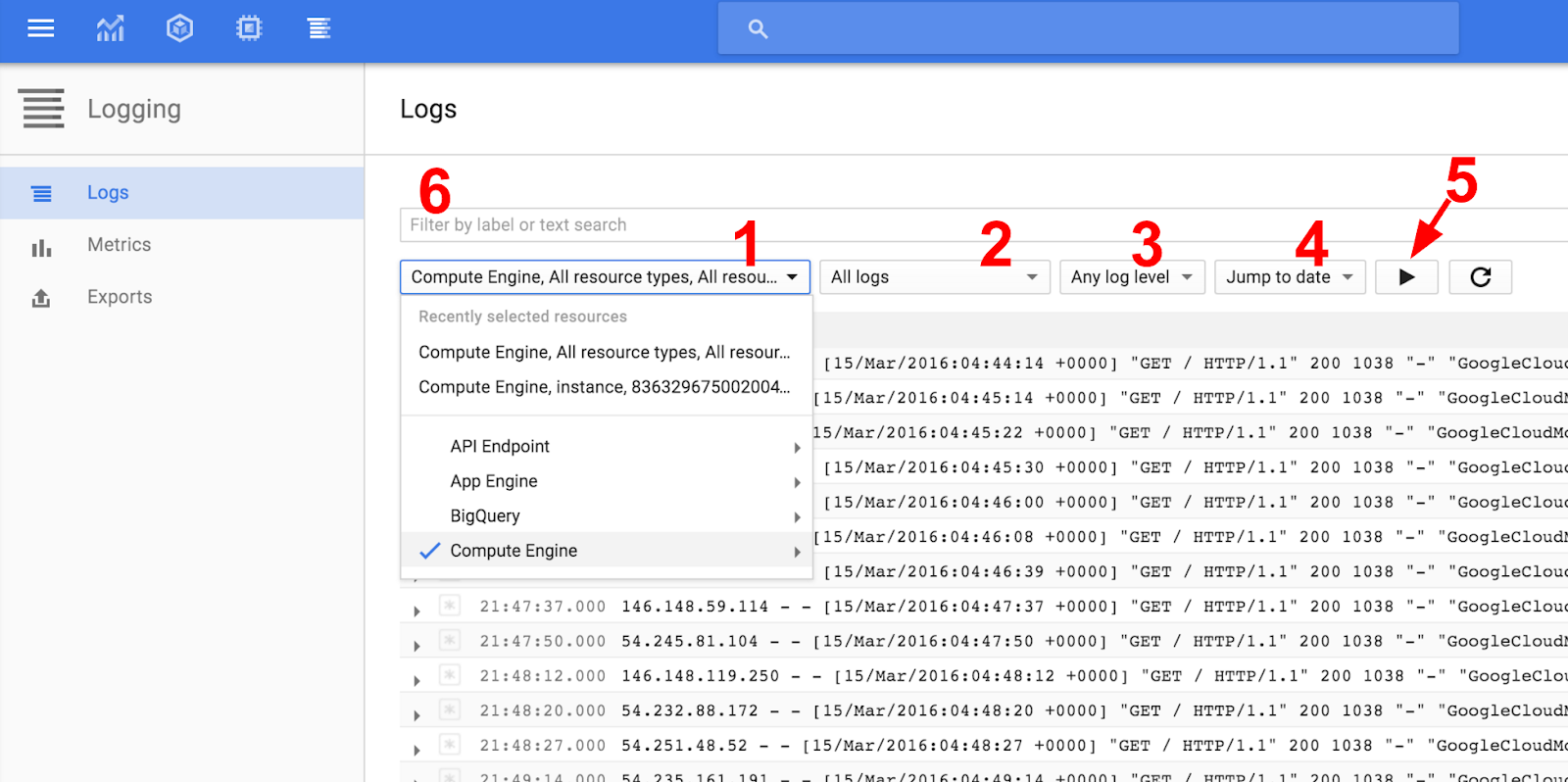Click the Logging lines icon in top bar

tap(318, 28)
